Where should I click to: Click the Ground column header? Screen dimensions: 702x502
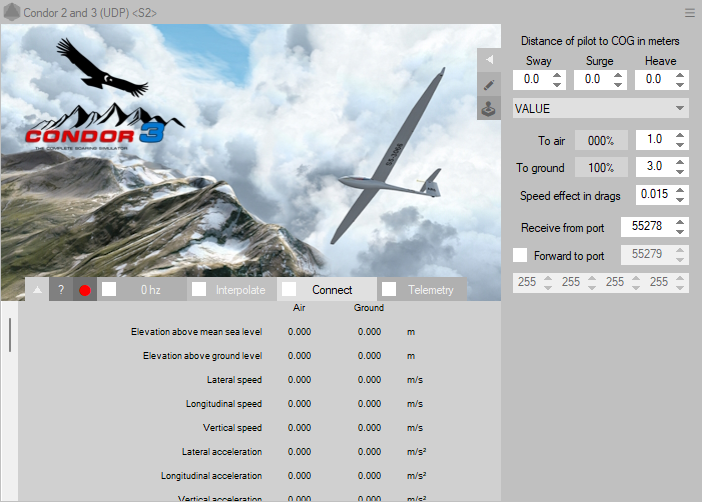(x=369, y=308)
